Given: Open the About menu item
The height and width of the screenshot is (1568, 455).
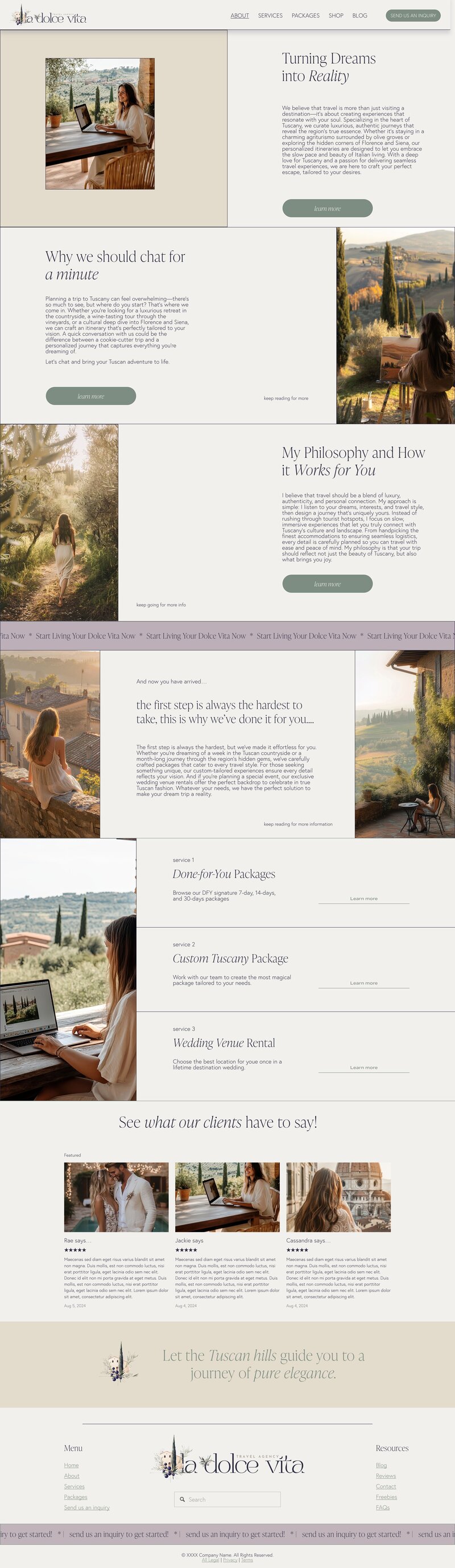Looking at the screenshot, I should [x=239, y=15].
